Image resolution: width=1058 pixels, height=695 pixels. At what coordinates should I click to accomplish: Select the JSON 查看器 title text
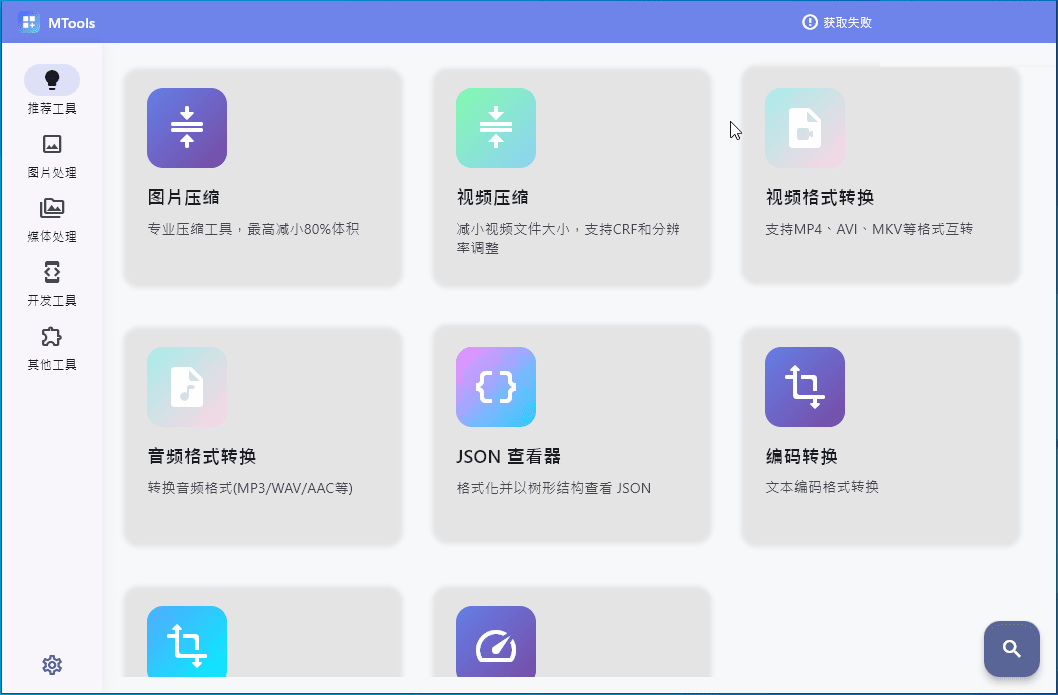pos(508,457)
